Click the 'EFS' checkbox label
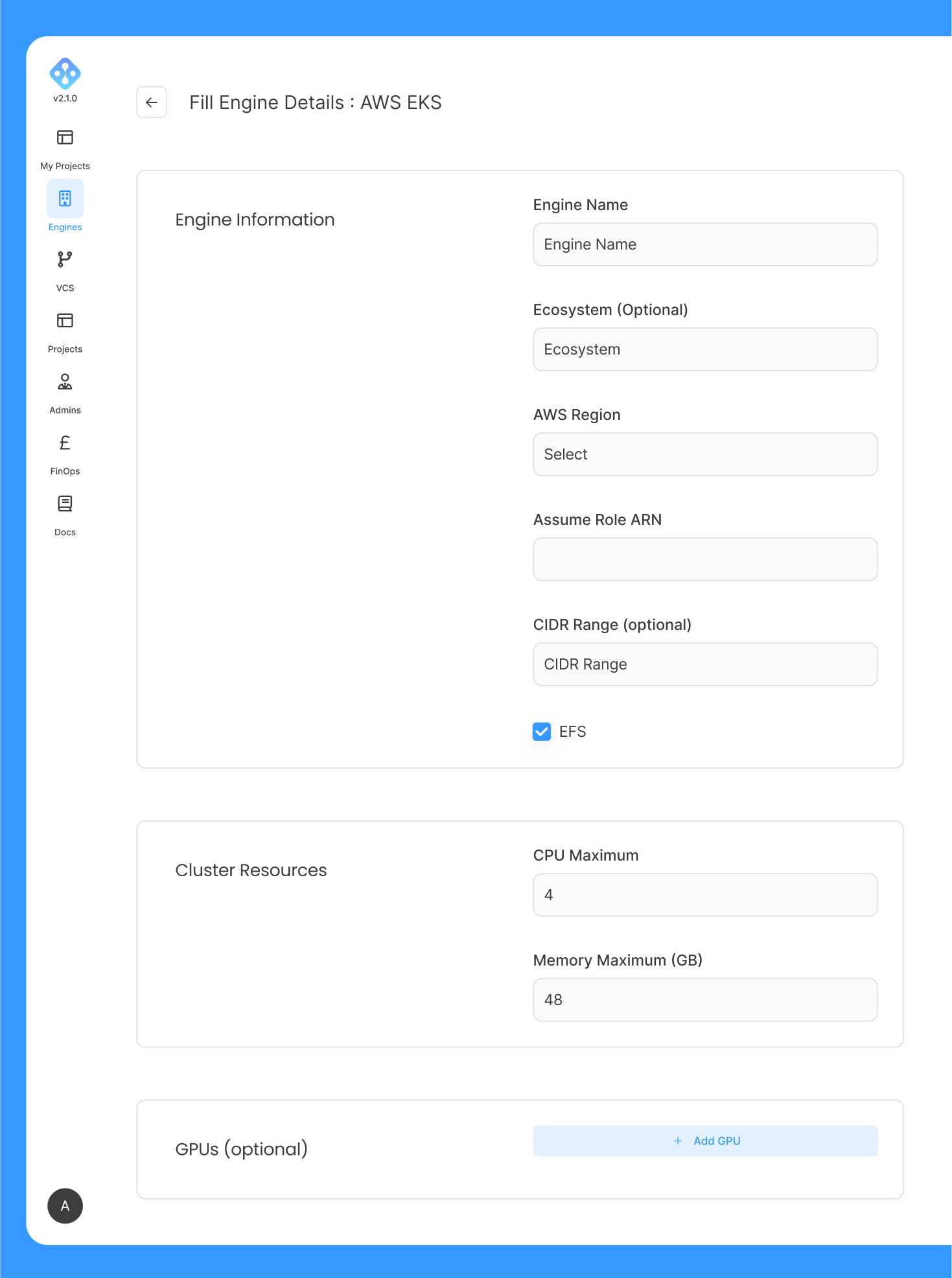 [x=572, y=732]
